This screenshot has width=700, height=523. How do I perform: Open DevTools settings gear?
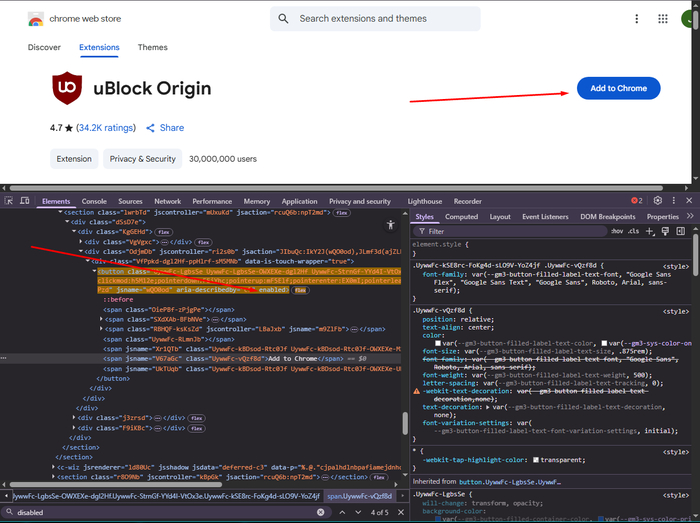tap(657, 201)
